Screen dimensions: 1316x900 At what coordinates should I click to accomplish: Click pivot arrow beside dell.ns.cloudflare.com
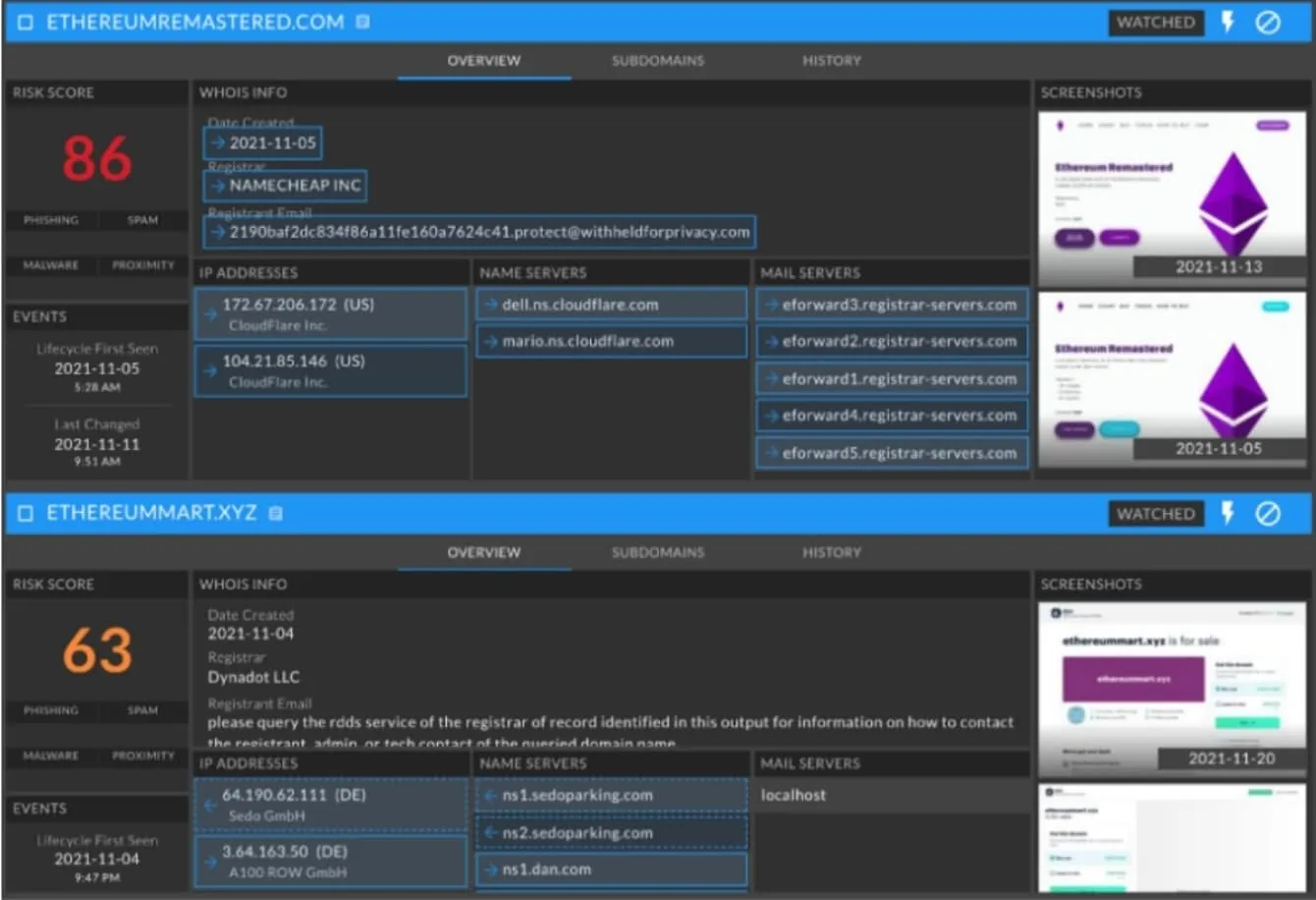pyautogui.click(x=490, y=305)
